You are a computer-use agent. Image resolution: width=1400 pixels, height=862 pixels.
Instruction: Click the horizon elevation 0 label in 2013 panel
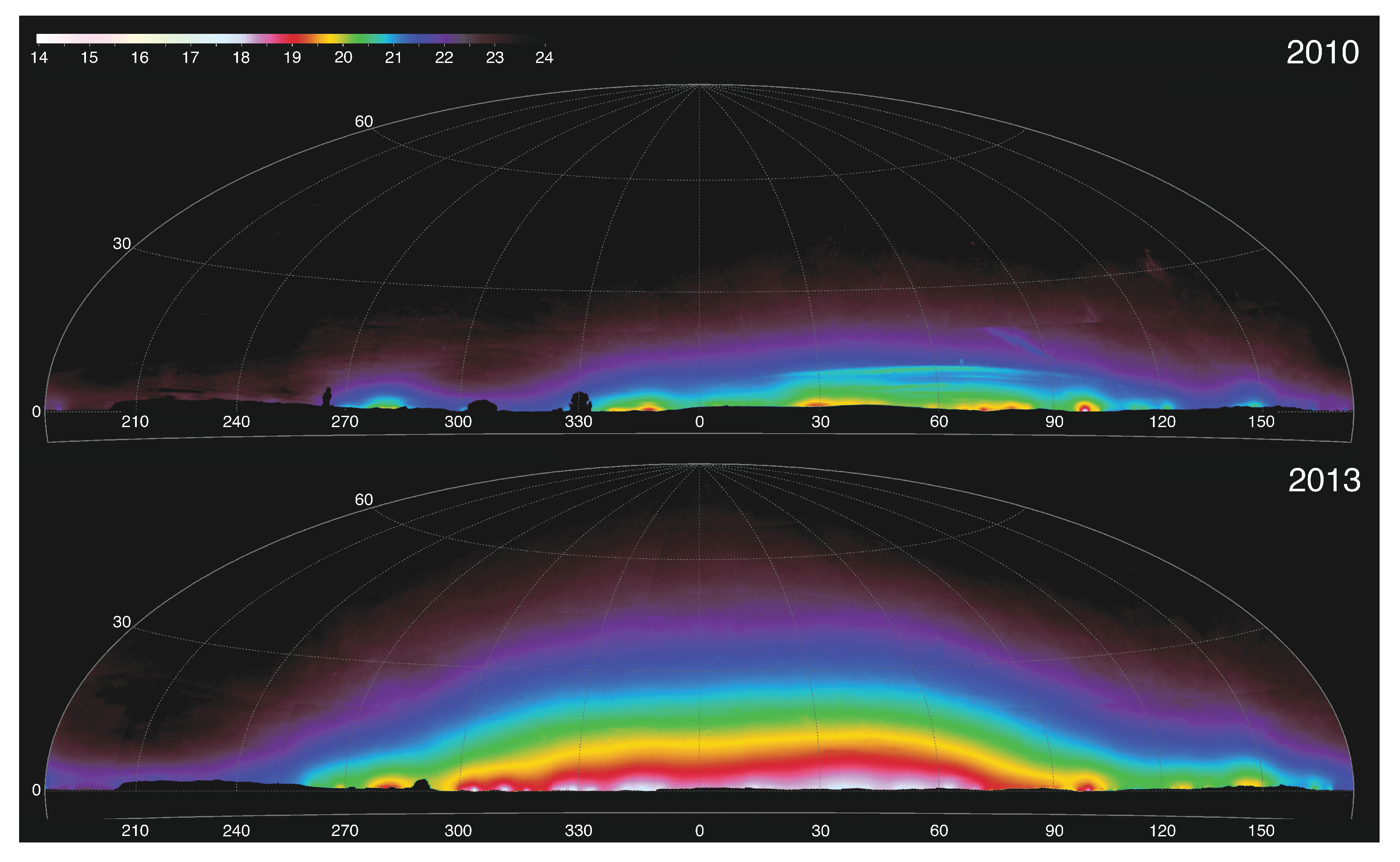(36, 790)
